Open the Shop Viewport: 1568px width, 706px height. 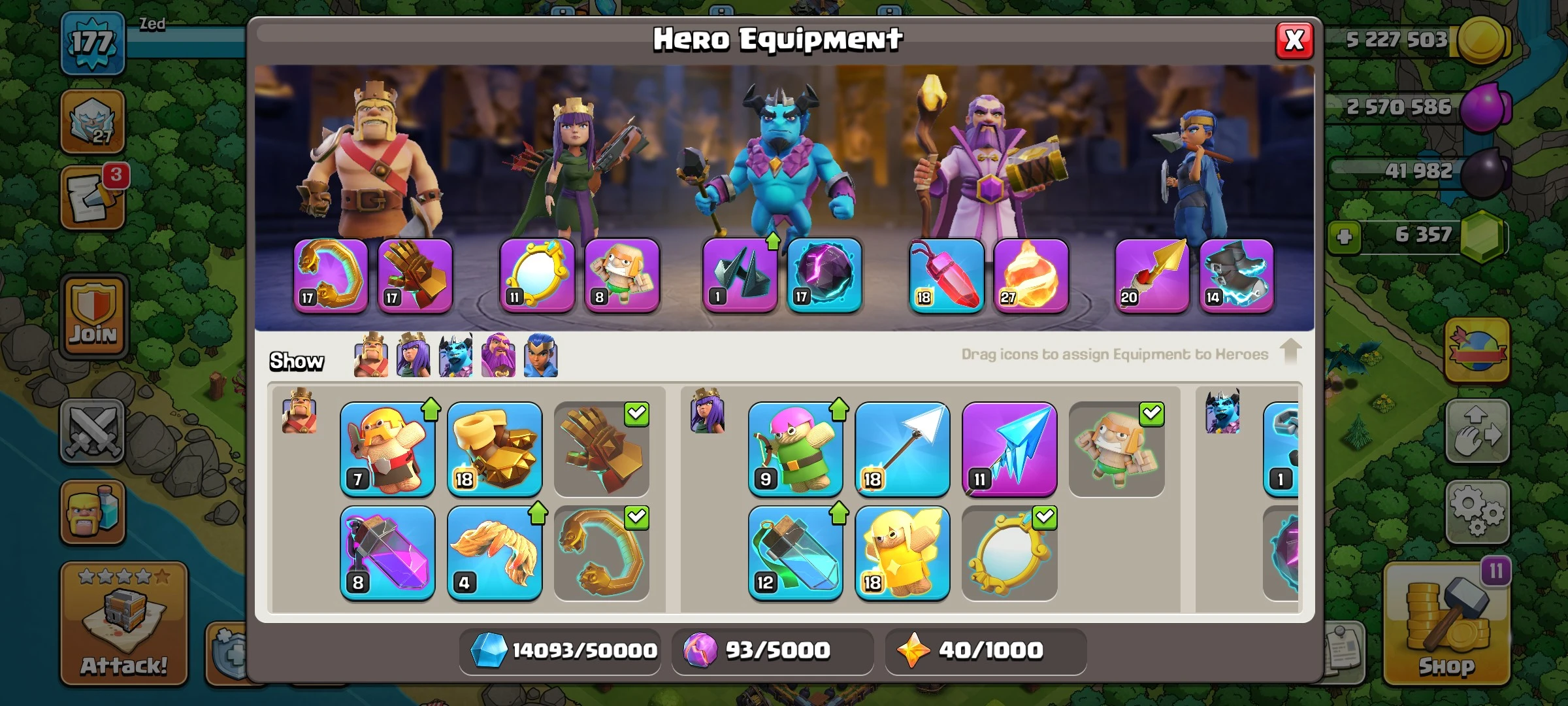(x=1446, y=624)
